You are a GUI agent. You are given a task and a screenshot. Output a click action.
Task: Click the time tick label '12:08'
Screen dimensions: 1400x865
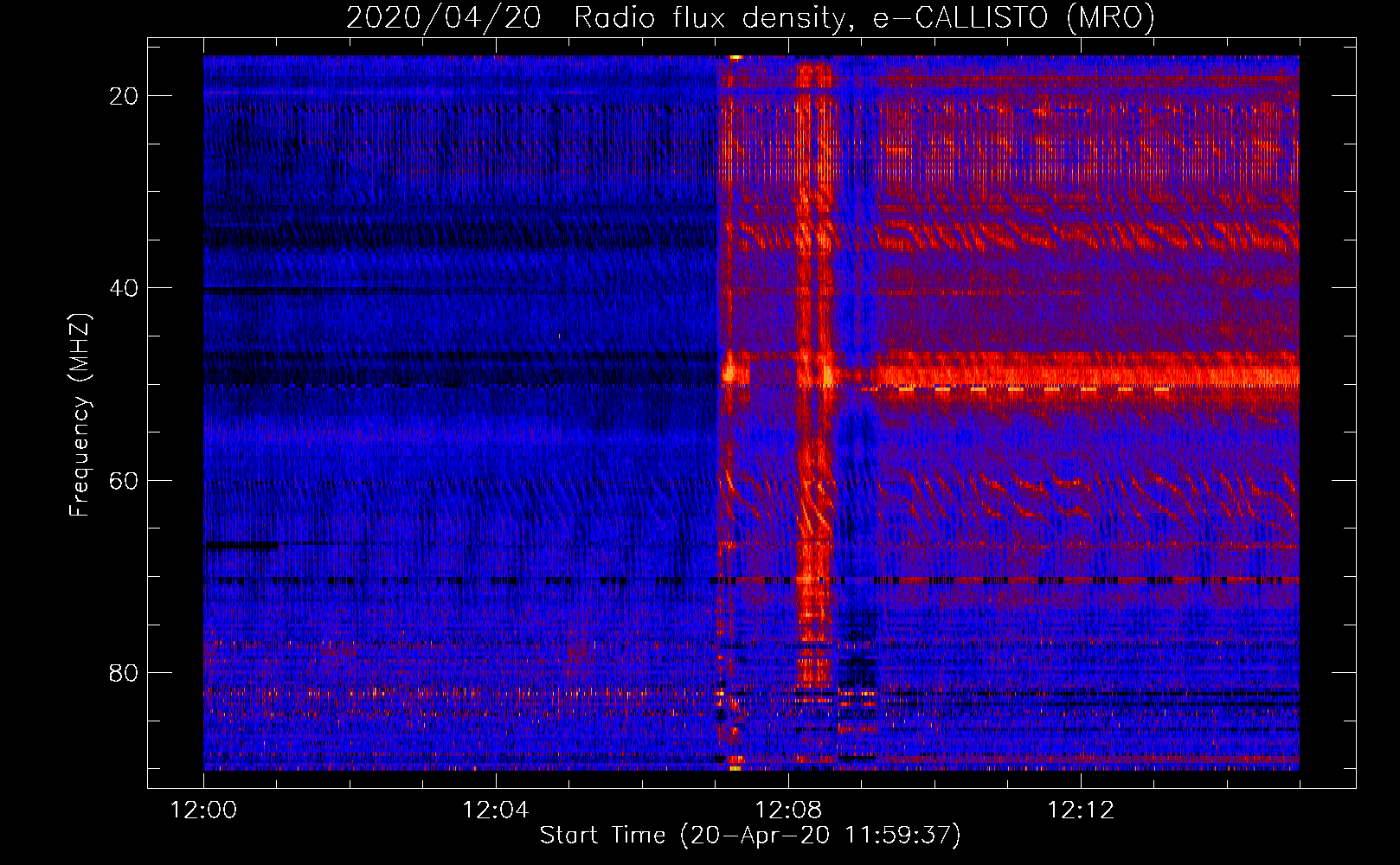788,811
